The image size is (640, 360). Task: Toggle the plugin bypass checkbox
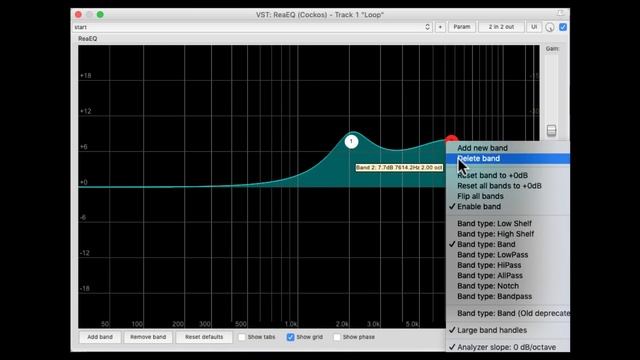click(x=563, y=27)
